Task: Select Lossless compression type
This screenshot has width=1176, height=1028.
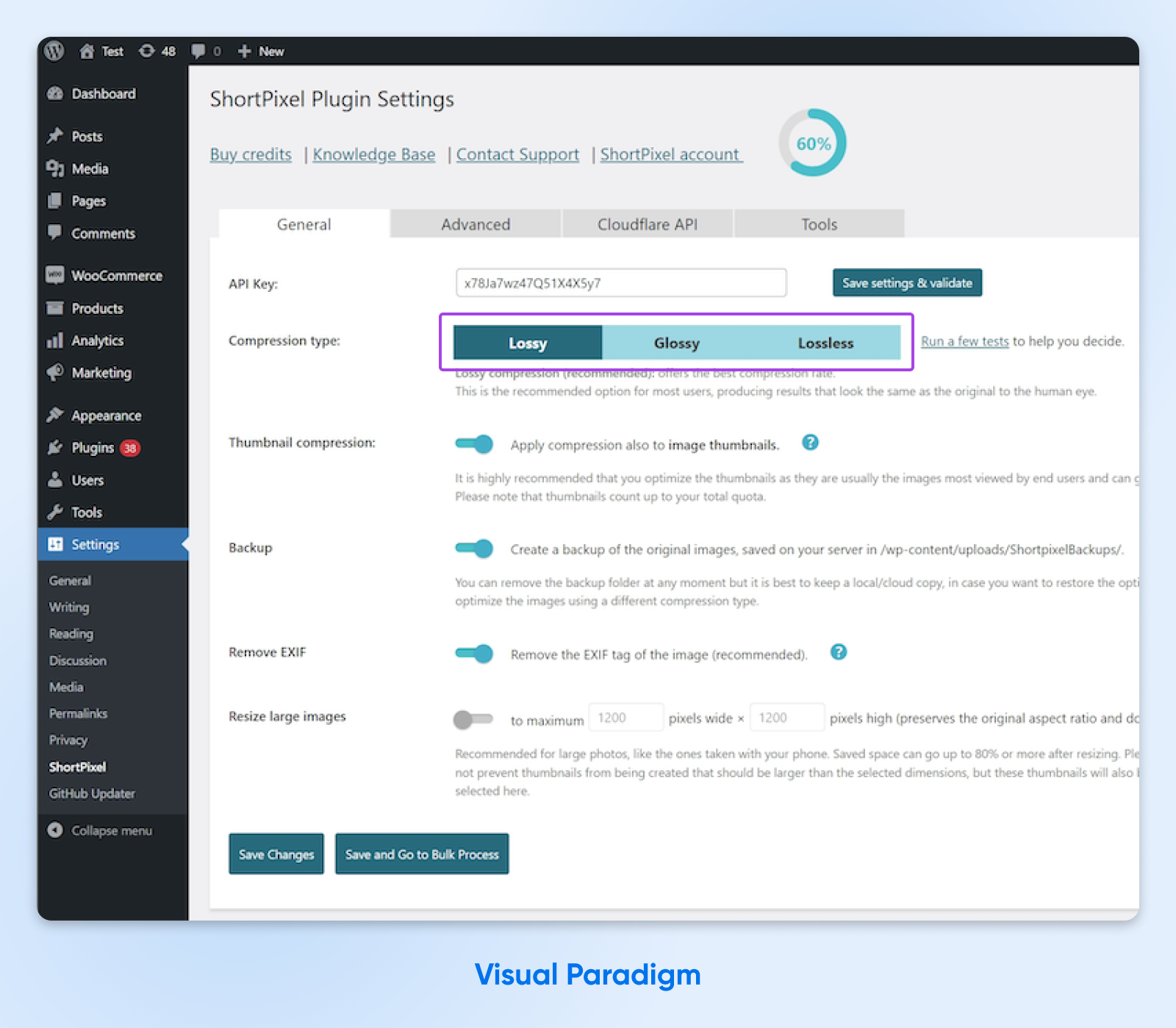Action: [x=826, y=343]
